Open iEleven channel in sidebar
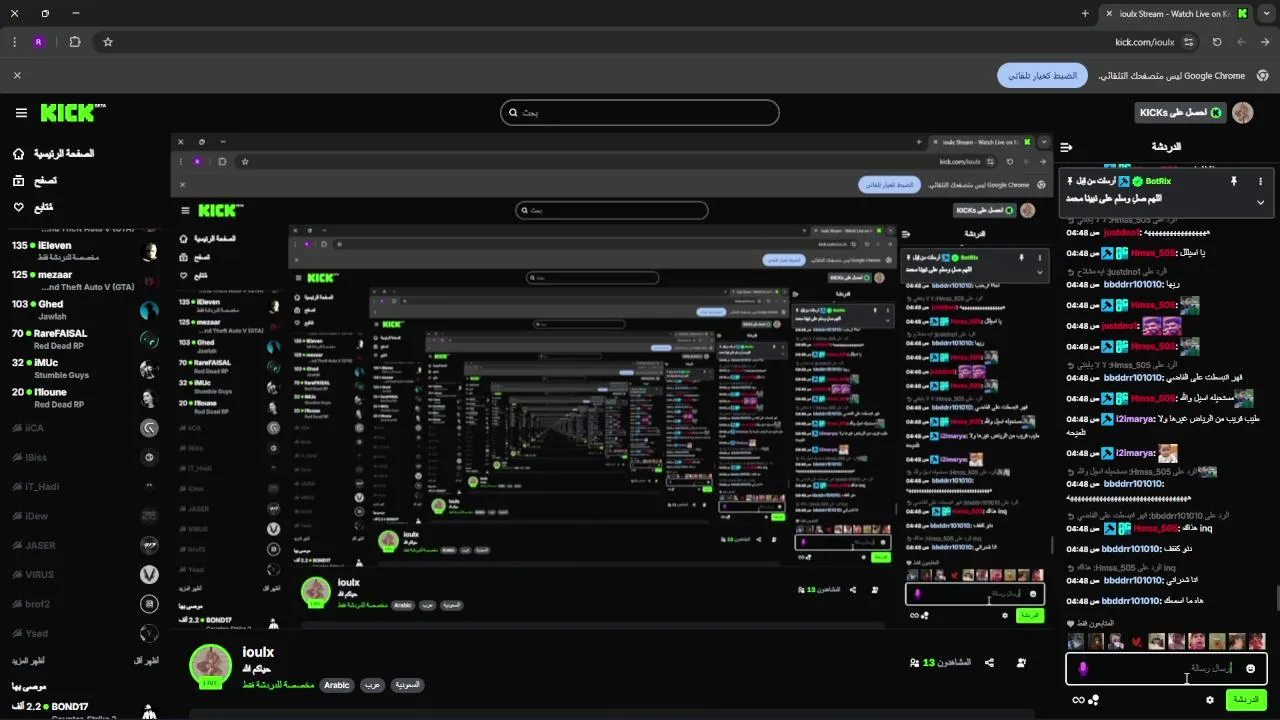The width and height of the screenshot is (1280, 720). 84,251
